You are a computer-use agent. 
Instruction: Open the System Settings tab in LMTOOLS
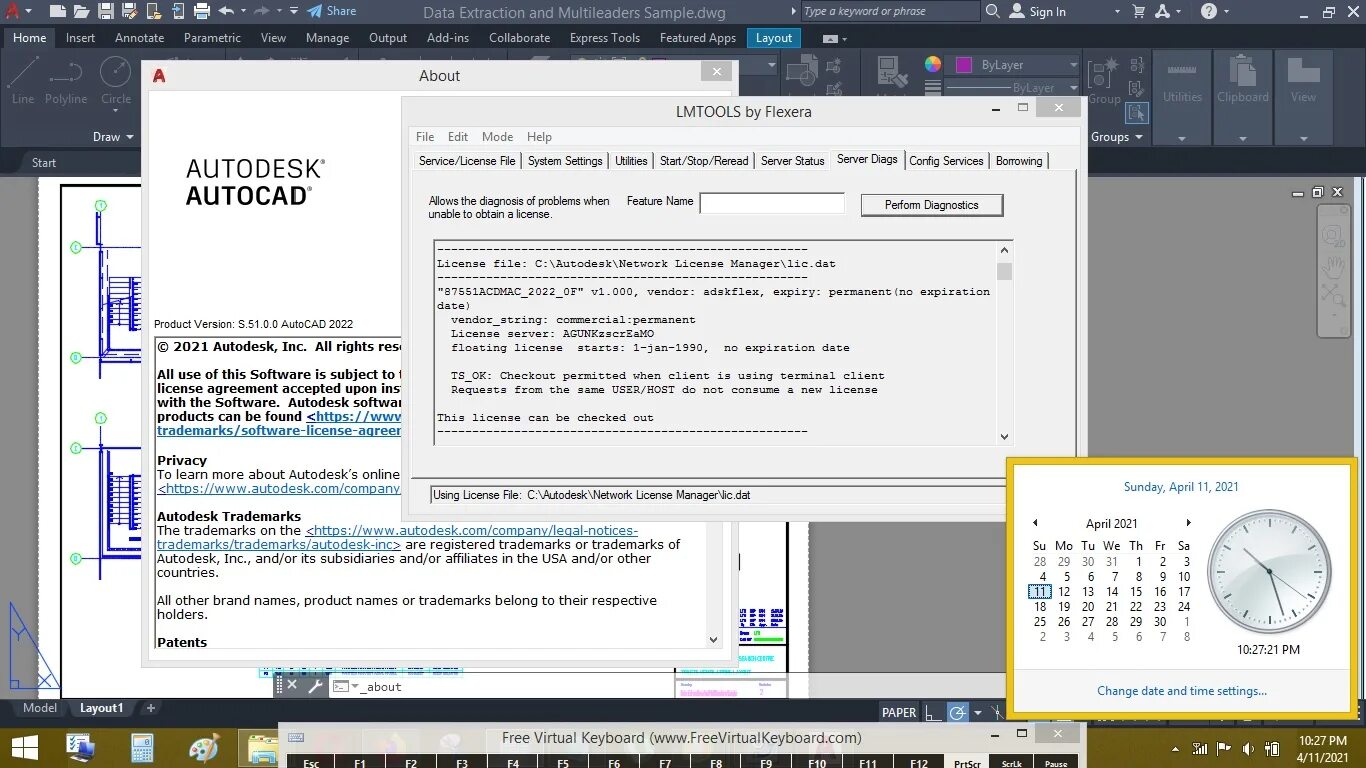[565, 161]
